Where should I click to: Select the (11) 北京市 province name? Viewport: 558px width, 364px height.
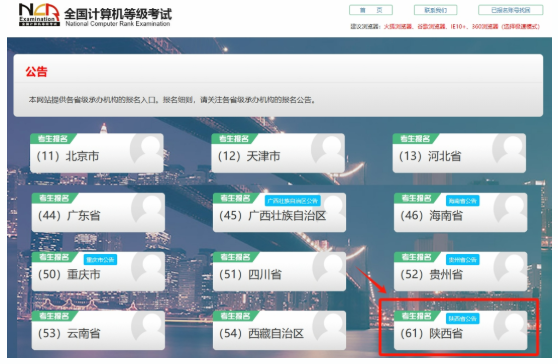coord(68,156)
